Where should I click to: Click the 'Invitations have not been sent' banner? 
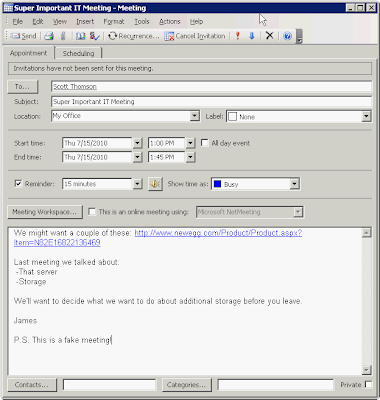tap(190, 68)
